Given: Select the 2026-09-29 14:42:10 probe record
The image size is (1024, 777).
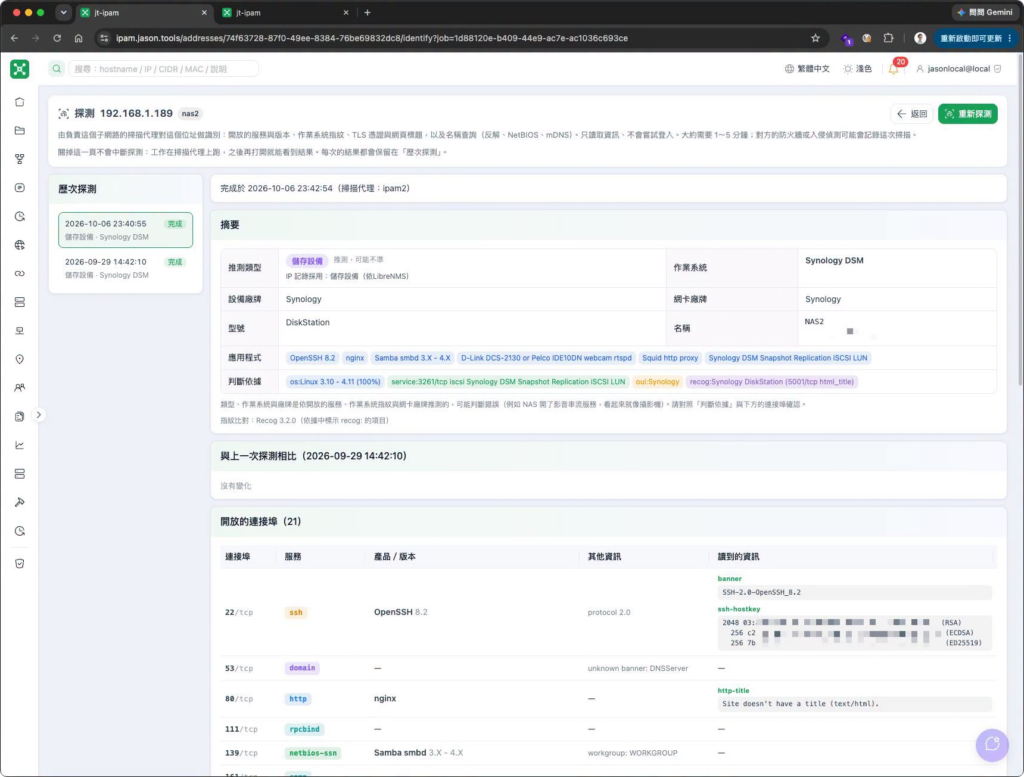Looking at the screenshot, I should 125,268.
